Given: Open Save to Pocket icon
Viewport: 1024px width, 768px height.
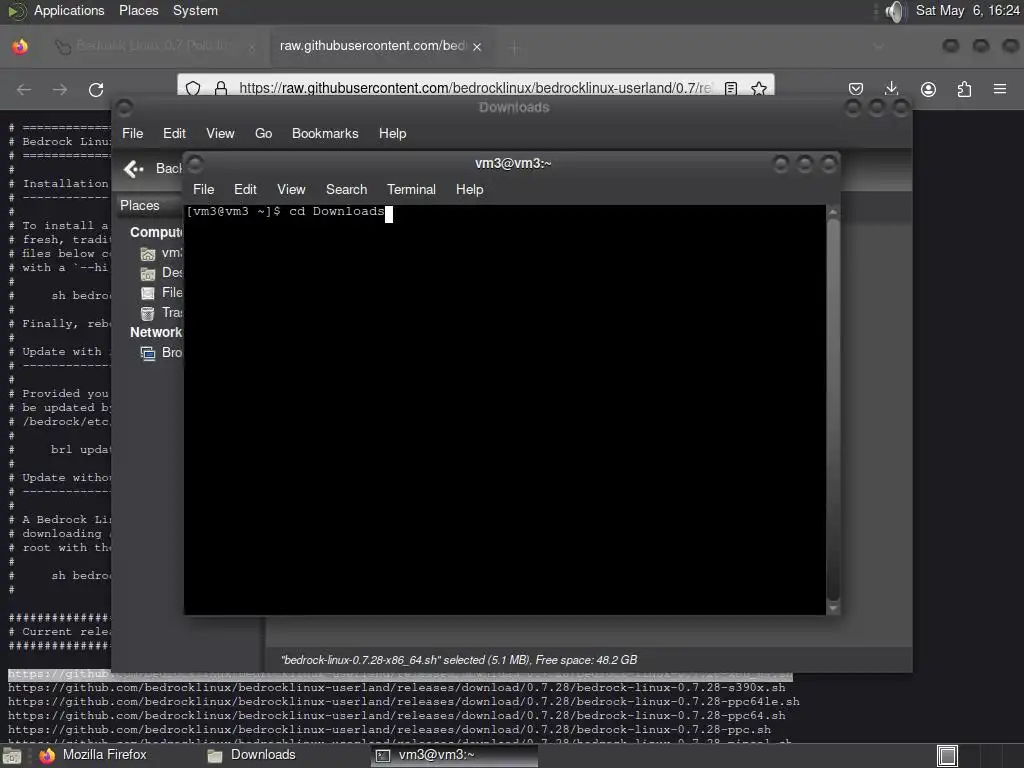Looking at the screenshot, I should [x=856, y=89].
